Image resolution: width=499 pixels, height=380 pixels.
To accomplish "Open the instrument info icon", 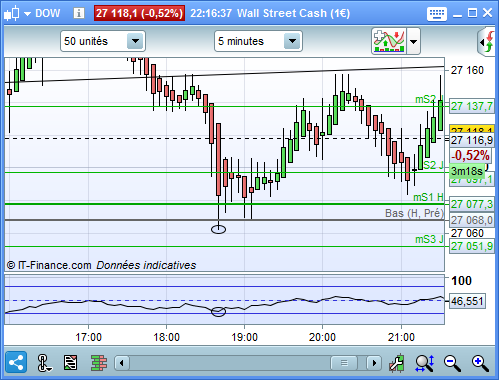I will (79, 13).
